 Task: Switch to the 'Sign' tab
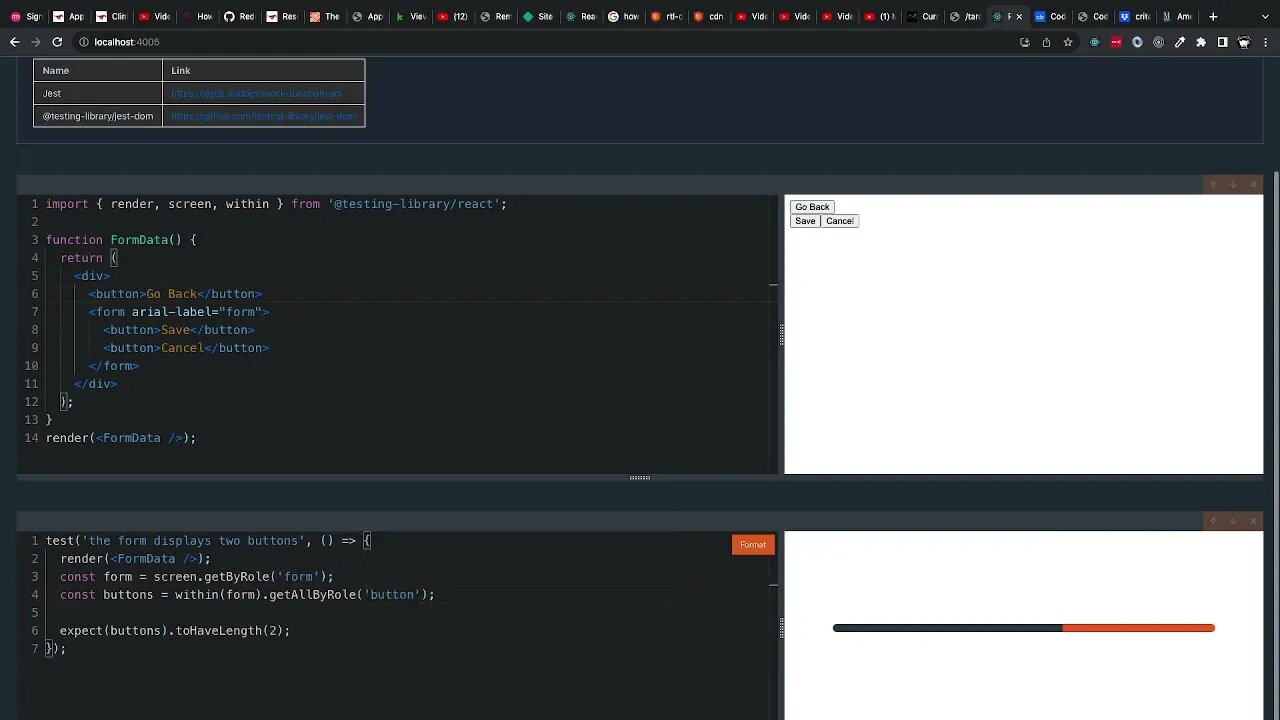click(x=26, y=16)
